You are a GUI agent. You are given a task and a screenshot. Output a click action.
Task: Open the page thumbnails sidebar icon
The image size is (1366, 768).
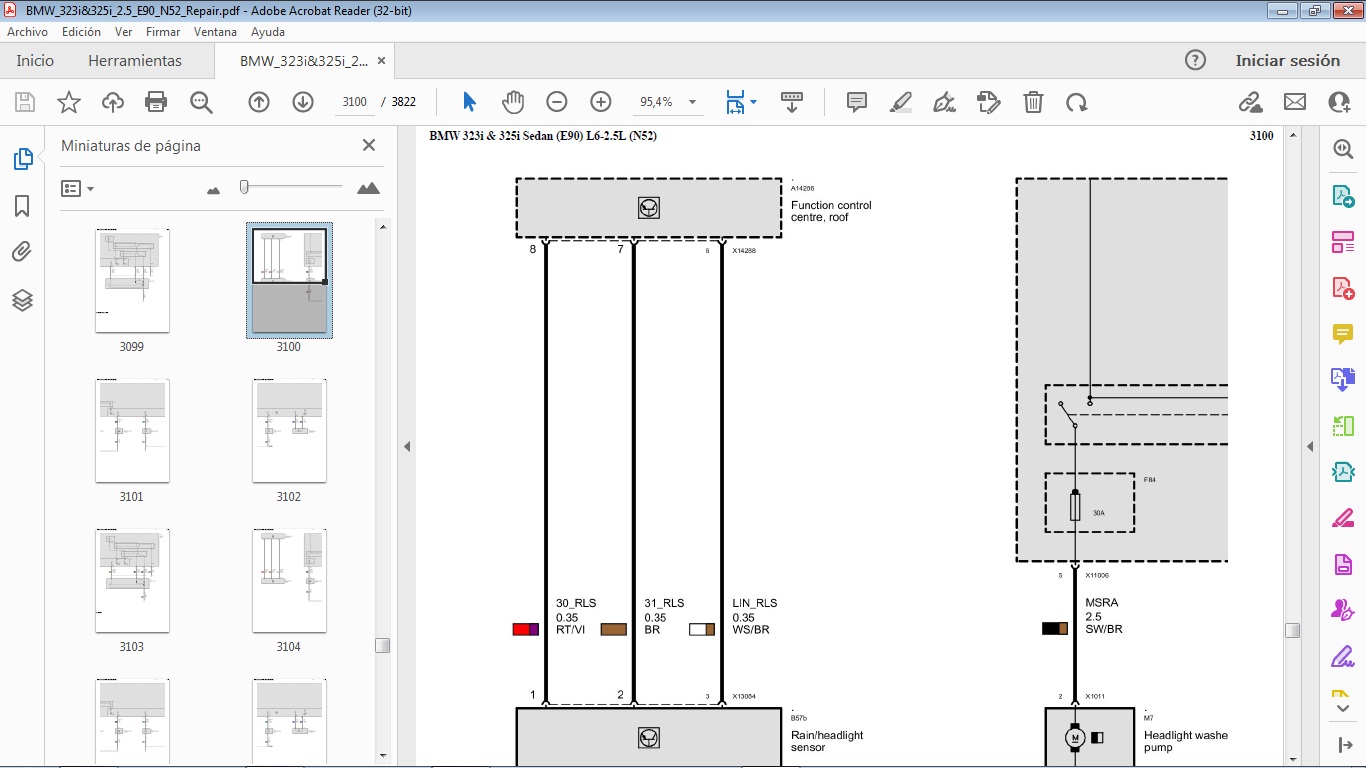(22, 159)
